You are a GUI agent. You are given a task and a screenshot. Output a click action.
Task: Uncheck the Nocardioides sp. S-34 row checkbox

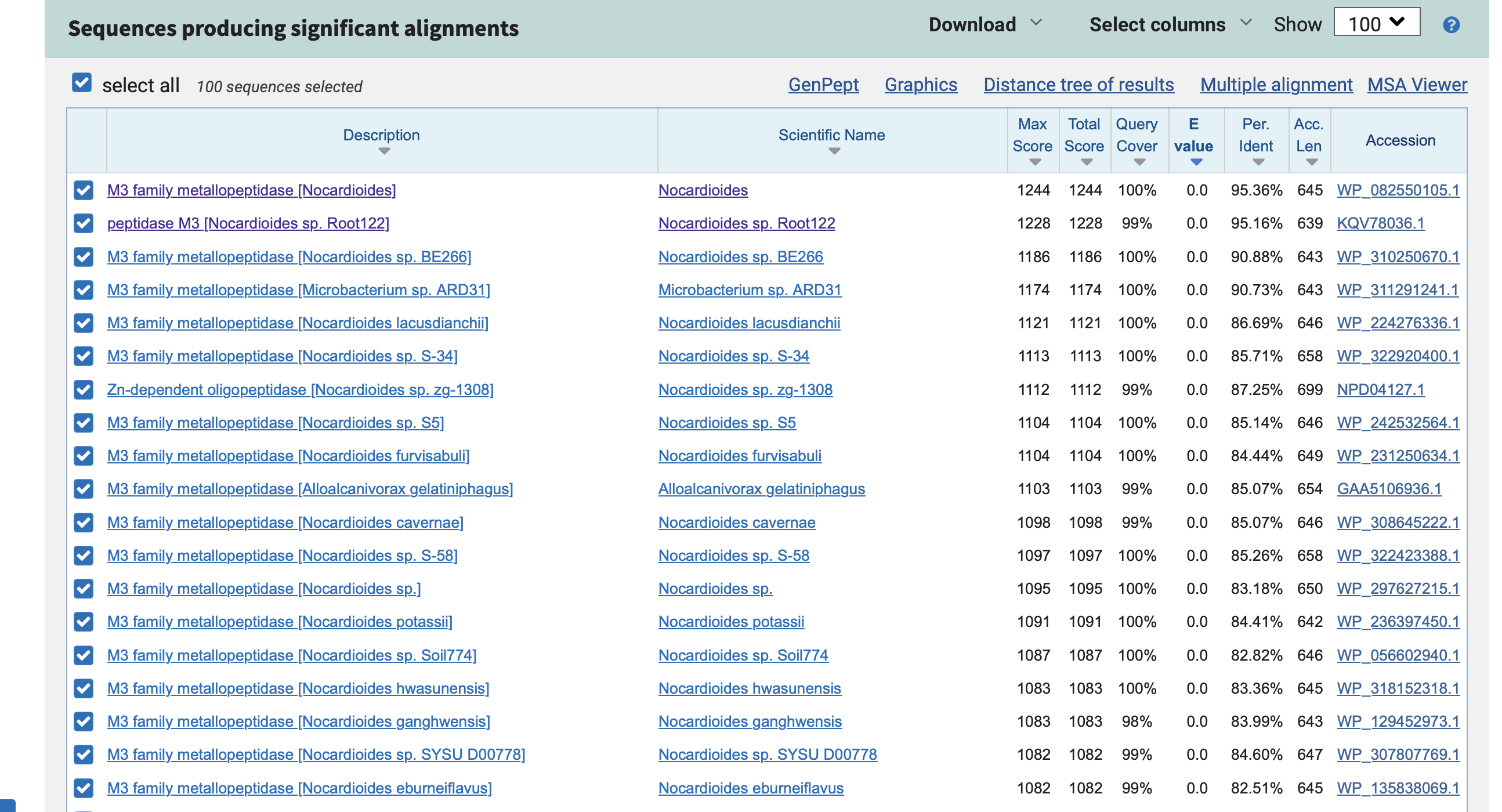pos(84,356)
